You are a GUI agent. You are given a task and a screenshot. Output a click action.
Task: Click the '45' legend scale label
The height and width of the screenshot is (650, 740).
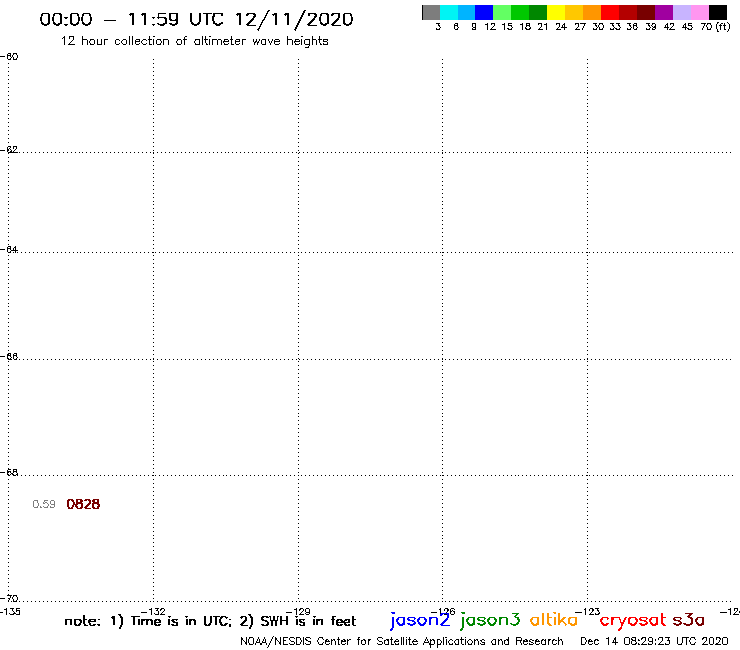click(687, 27)
